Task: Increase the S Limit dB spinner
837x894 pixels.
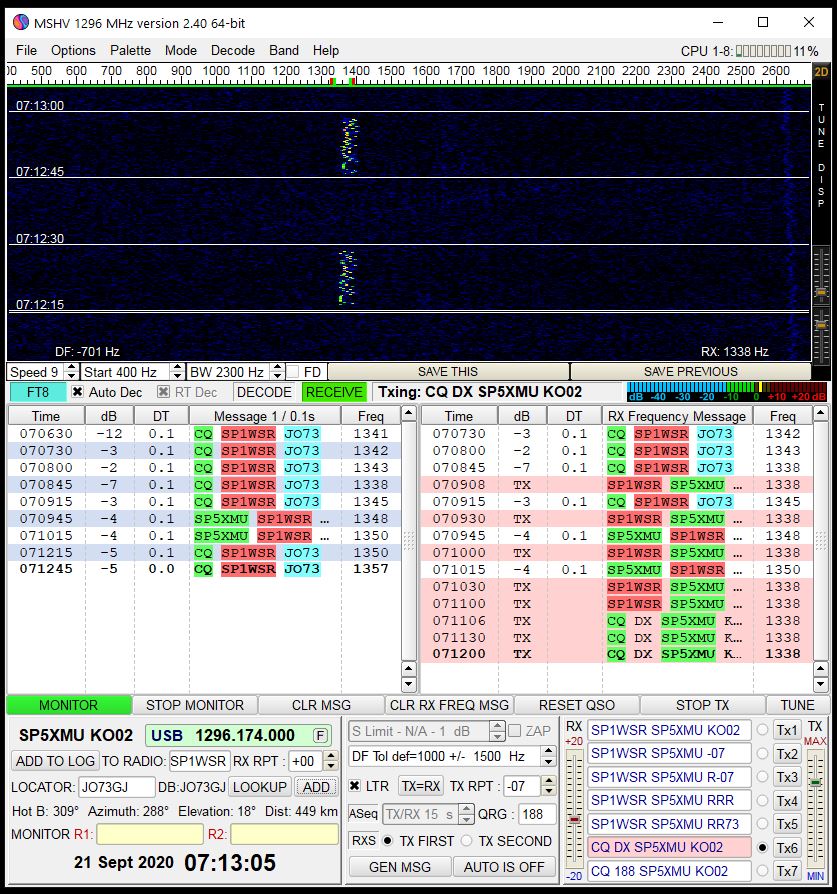Action: (497, 726)
